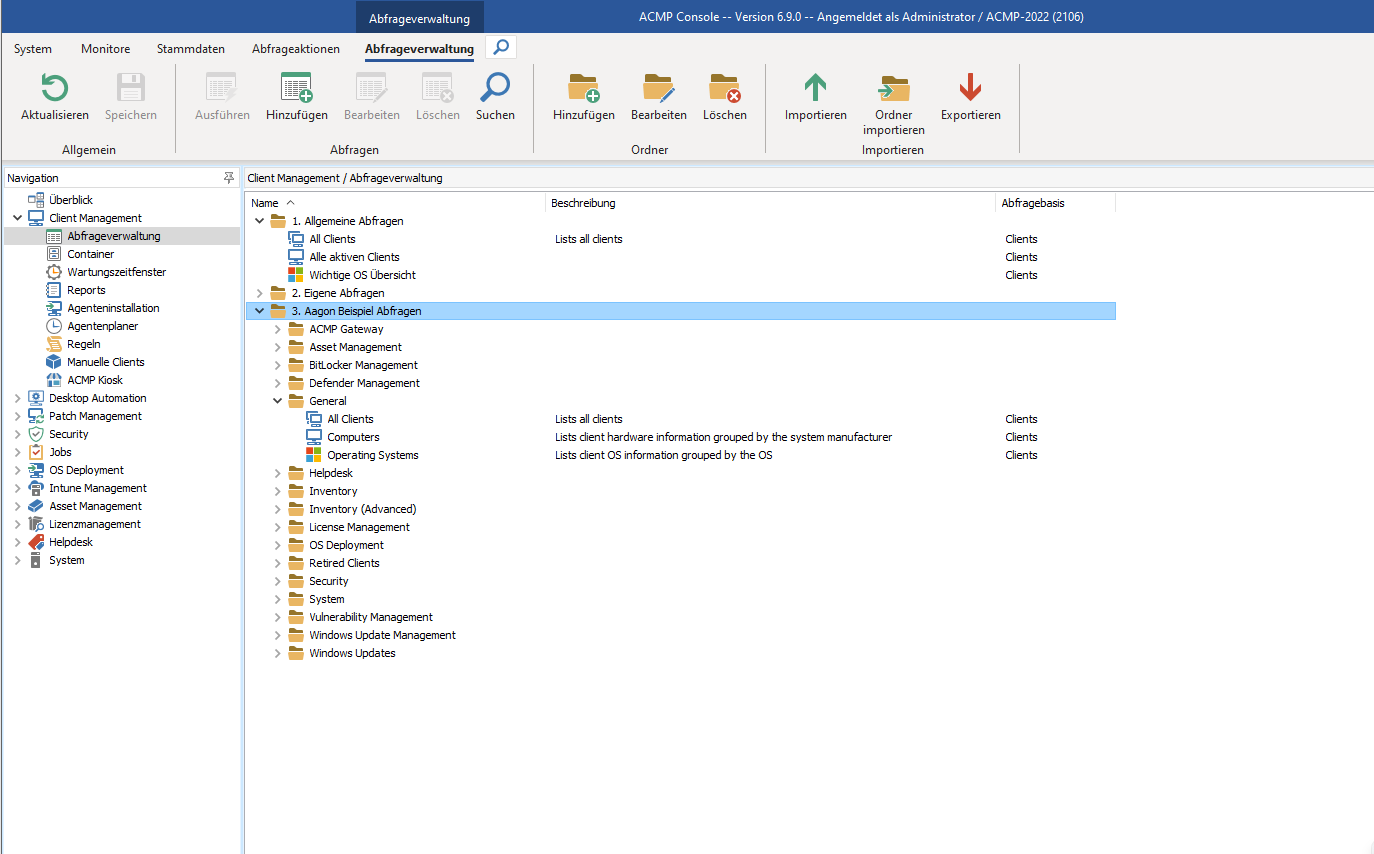The height and width of the screenshot is (854, 1374).
Task: Switch to the Abfrageaktionen tab
Action: [x=295, y=49]
